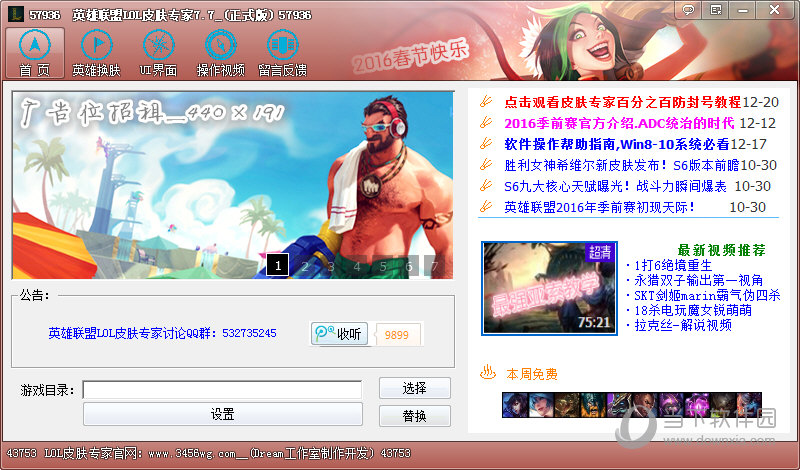The image size is (800, 470).
Task: Select the bald dark-skinned champion portrait
Action: [645, 405]
